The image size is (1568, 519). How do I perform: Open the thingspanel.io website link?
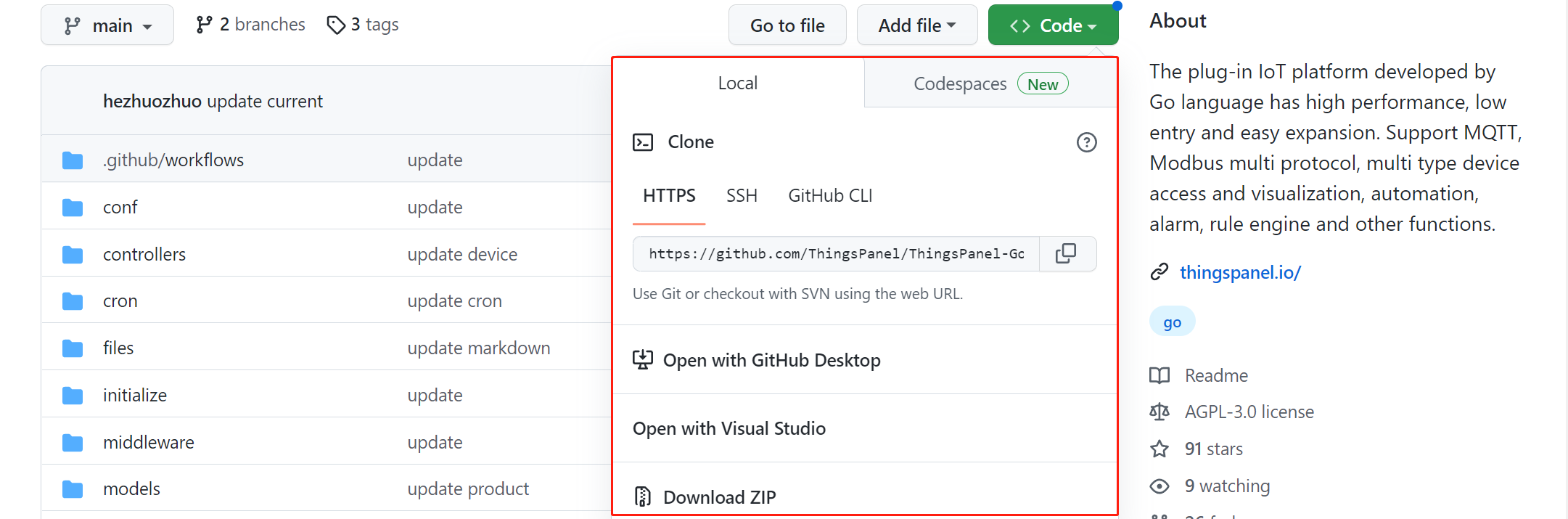coord(1239,272)
